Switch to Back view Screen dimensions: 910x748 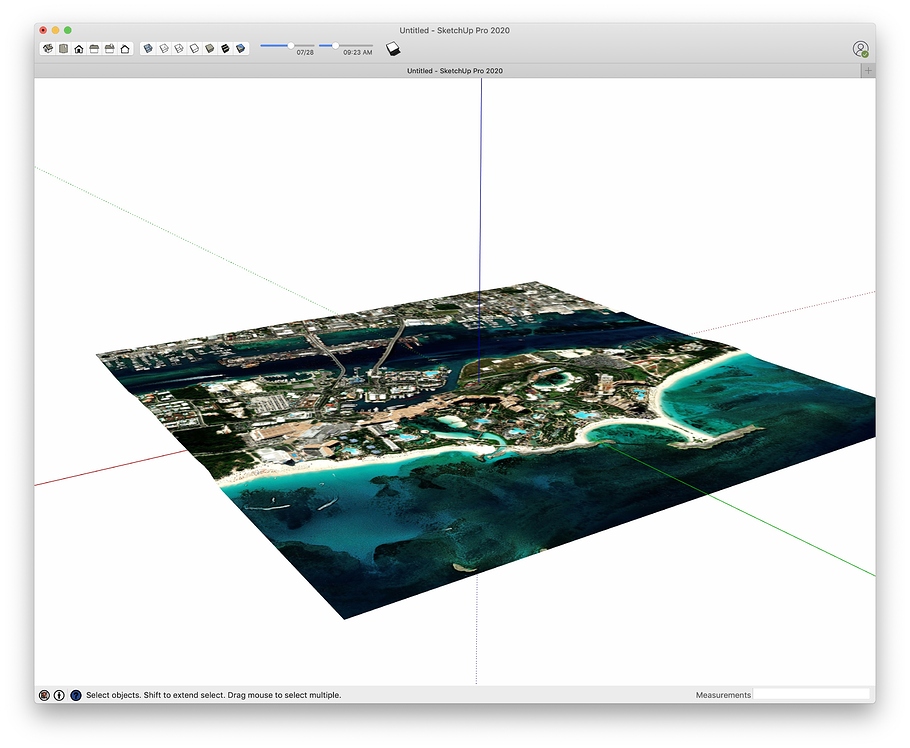pyautogui.click(x=110, y=47)
